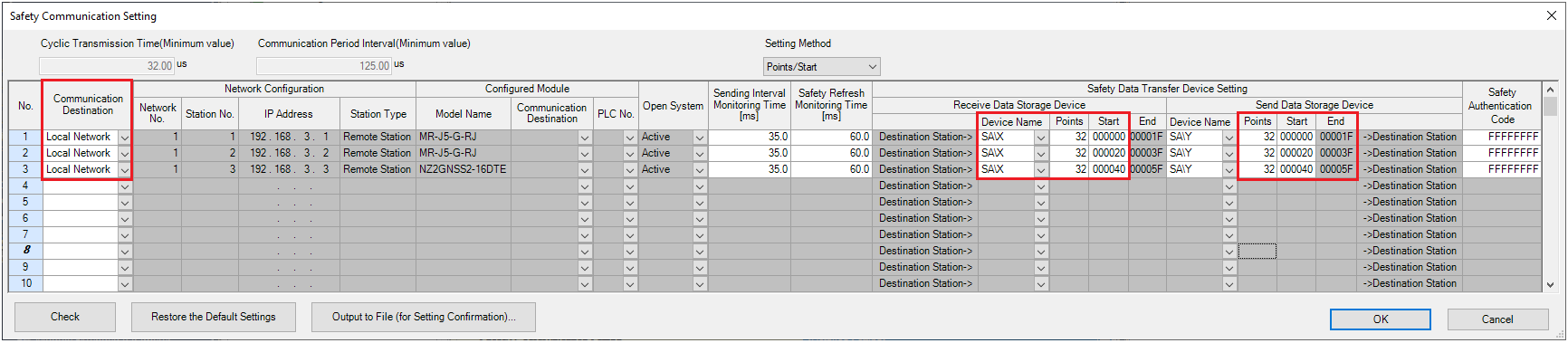Click the scrollbar down arrow
The width and height of the screenshot is (1568, 343).
pos(1551,284)
